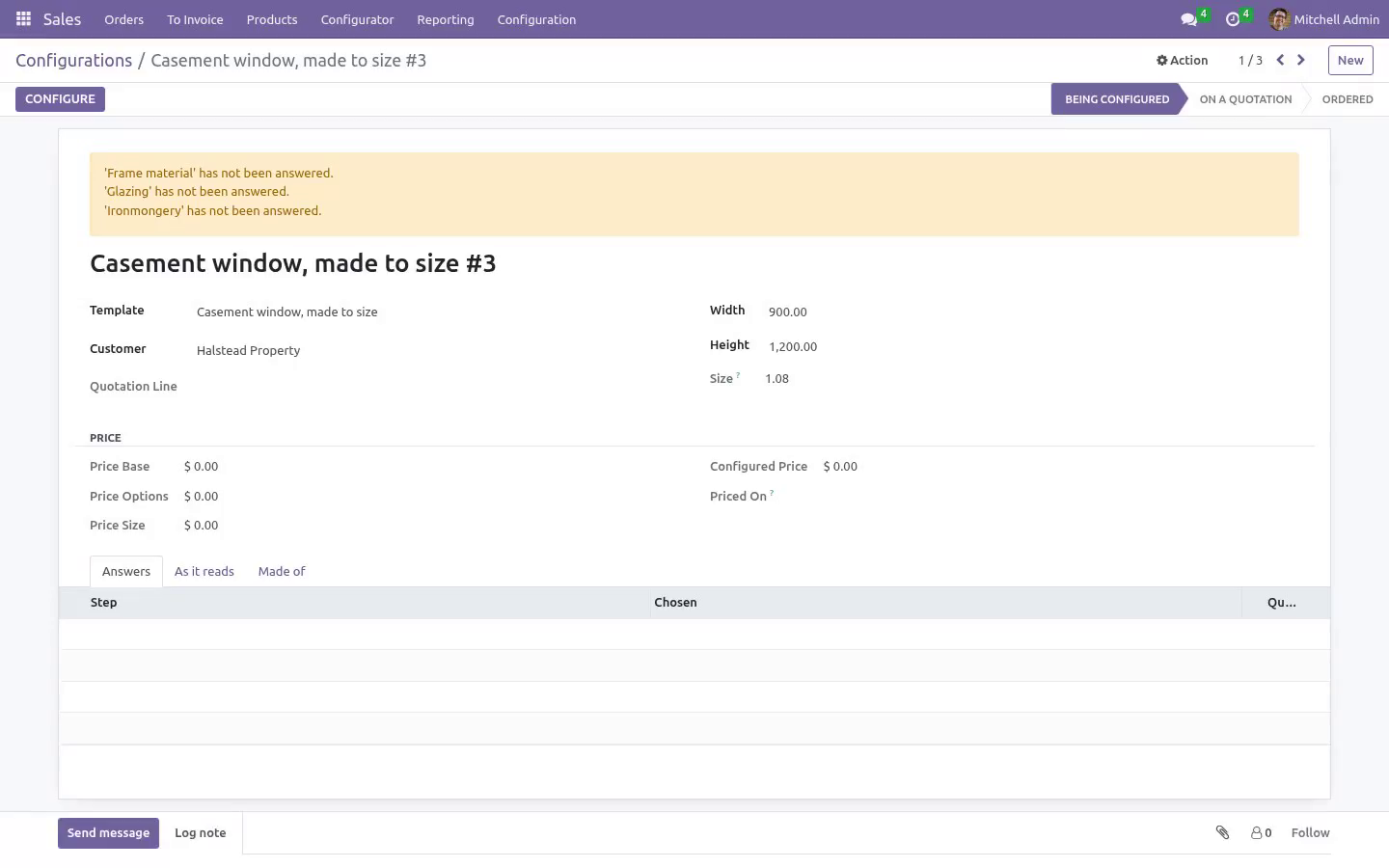Click the Follow button
The height and width of the screenshot is (868, 1389).
click(x=1310, y=832)
